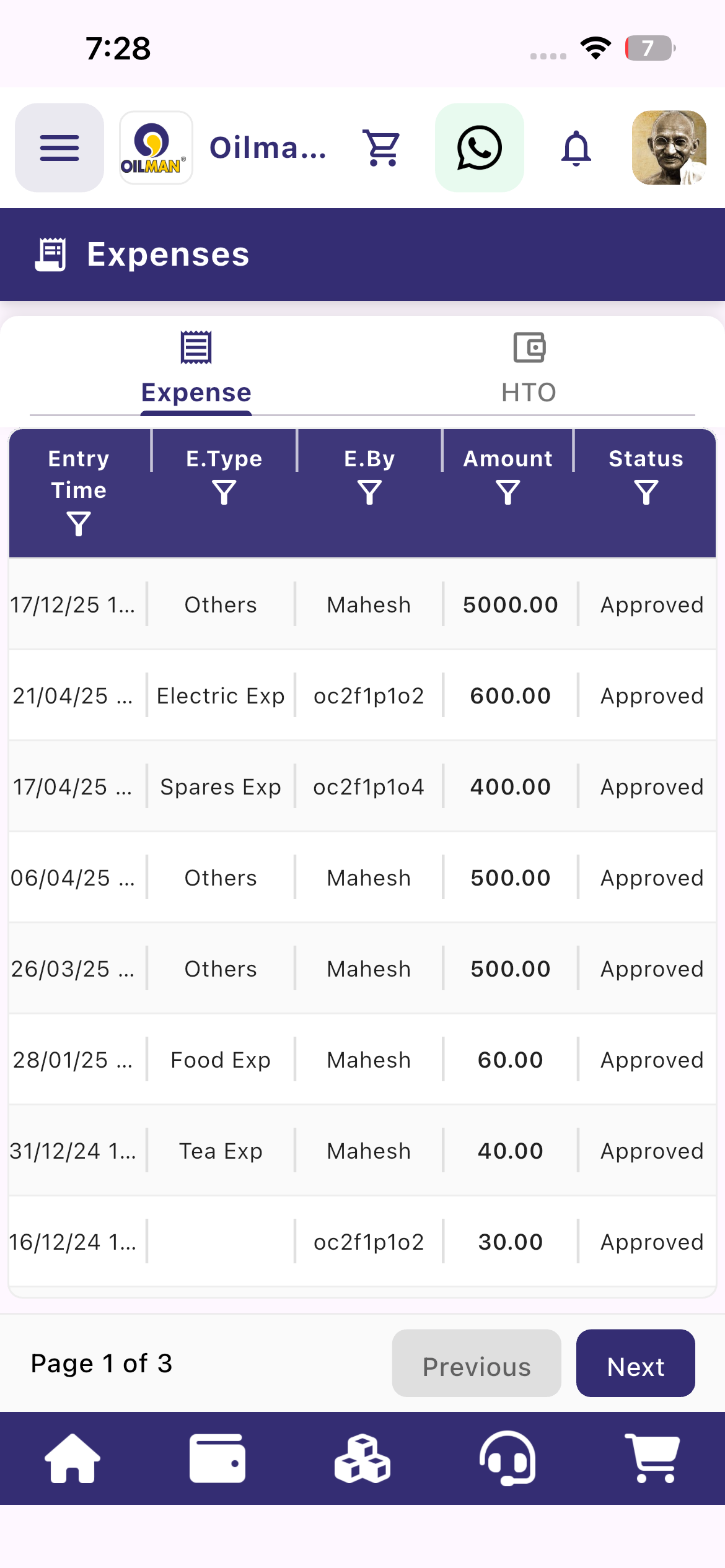
Task: Open the E.By filter
Action: click(x=370, y=493)
